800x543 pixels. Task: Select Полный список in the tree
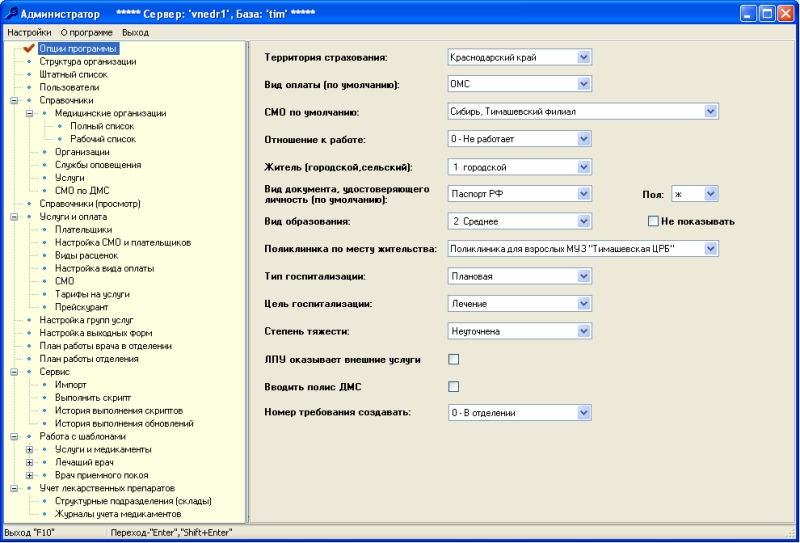click(x=102, y=126)
